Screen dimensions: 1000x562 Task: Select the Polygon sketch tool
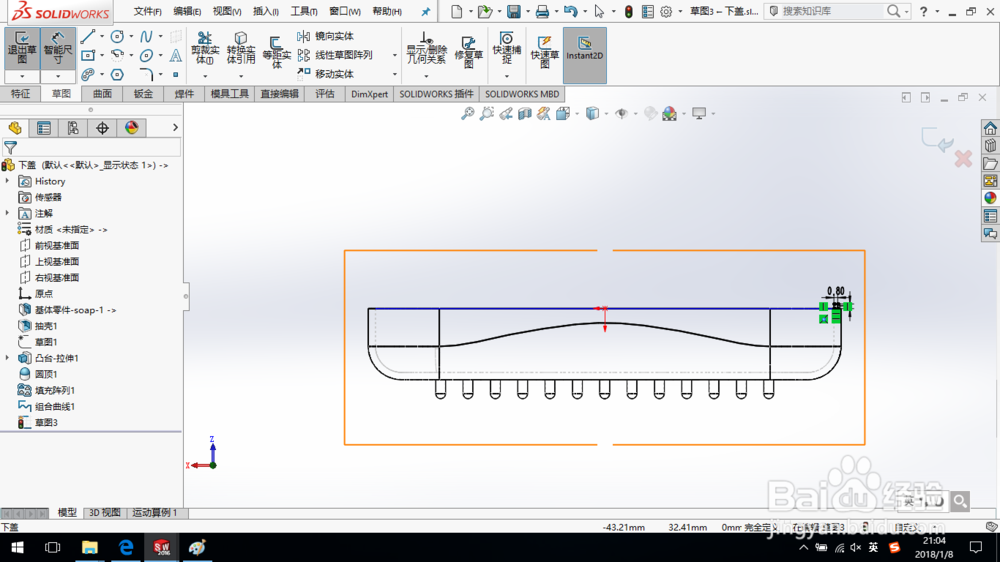point(117,75)
